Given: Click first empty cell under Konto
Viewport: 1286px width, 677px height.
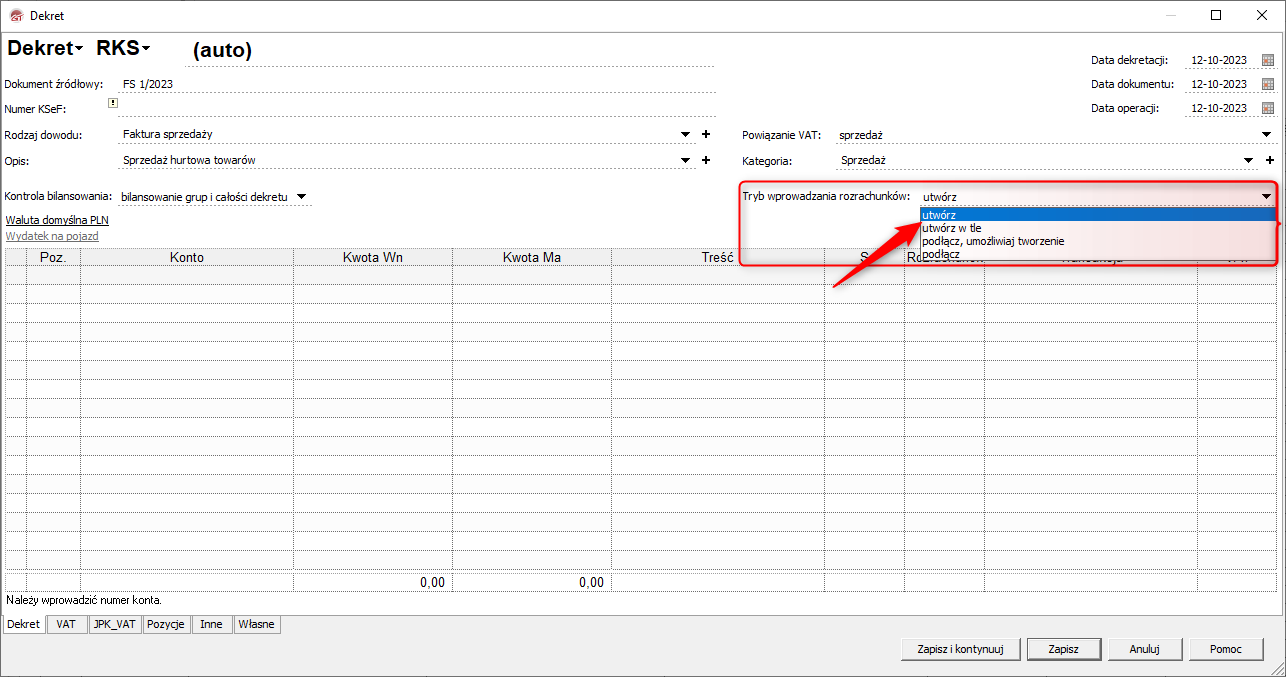Looking at the screenshot, I should (187, 275).
